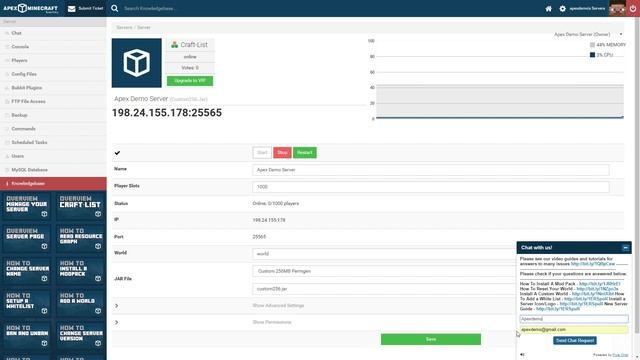Toggle the CPU legend swatch
The width and height of the screenshot is (640, 360).
[x=592, y=55]
